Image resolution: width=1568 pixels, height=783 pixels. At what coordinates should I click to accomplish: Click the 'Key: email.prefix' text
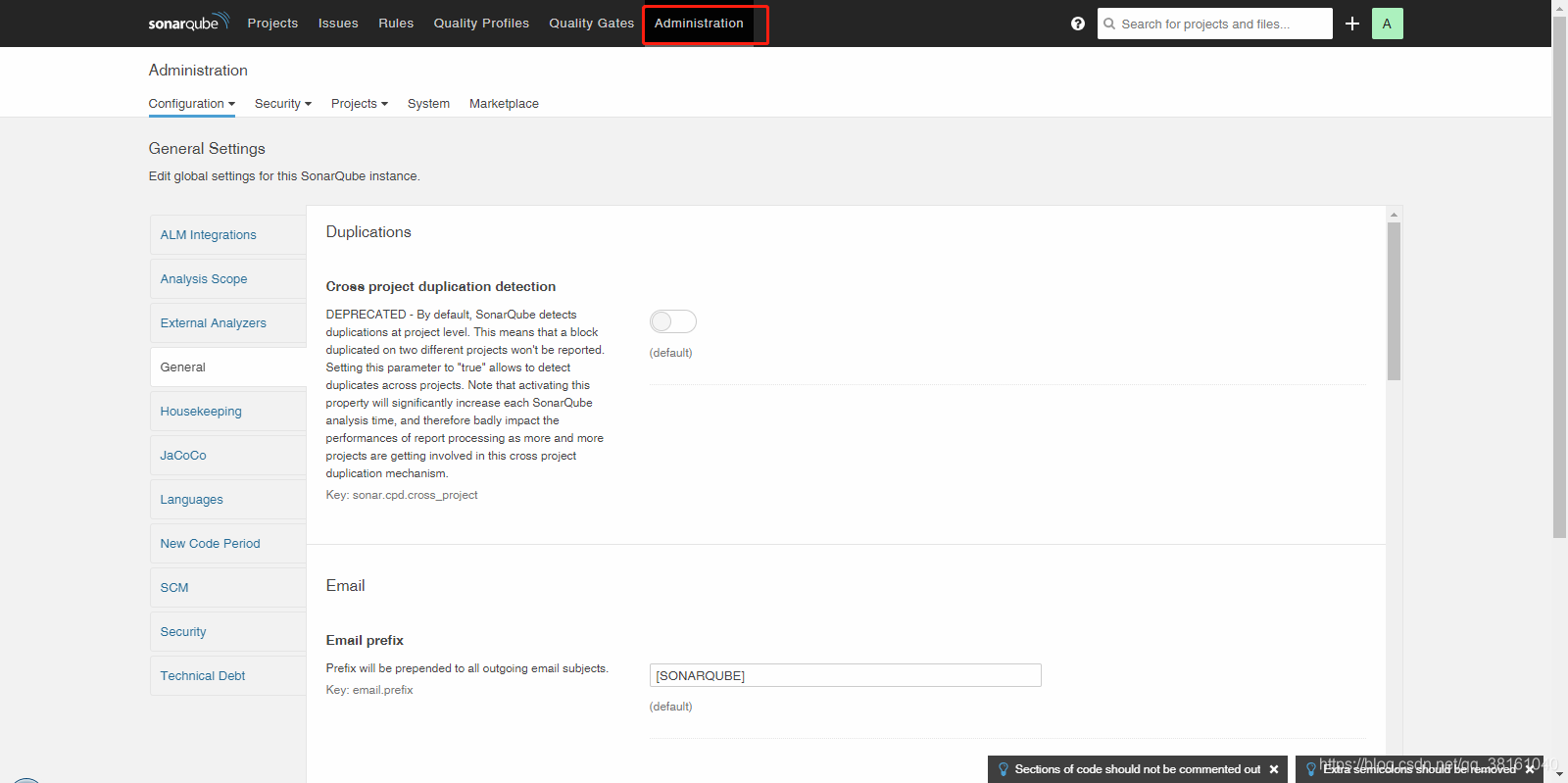[x=369, y=690]
